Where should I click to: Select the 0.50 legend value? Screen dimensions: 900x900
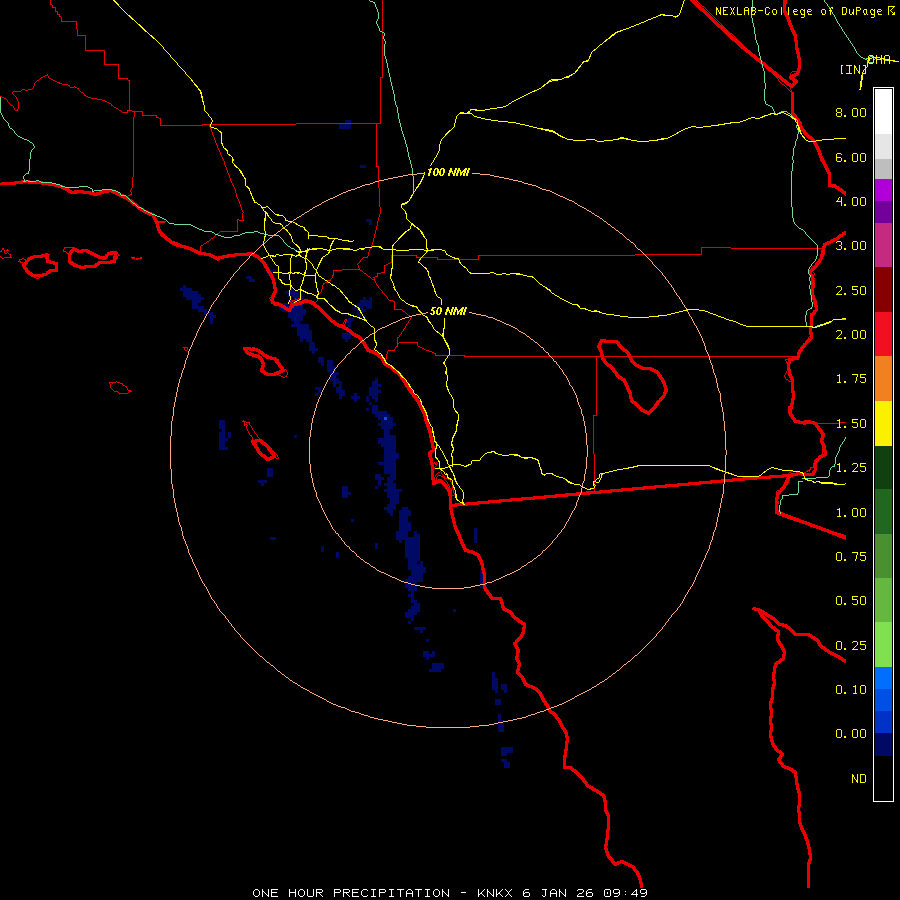coord(851,601)
